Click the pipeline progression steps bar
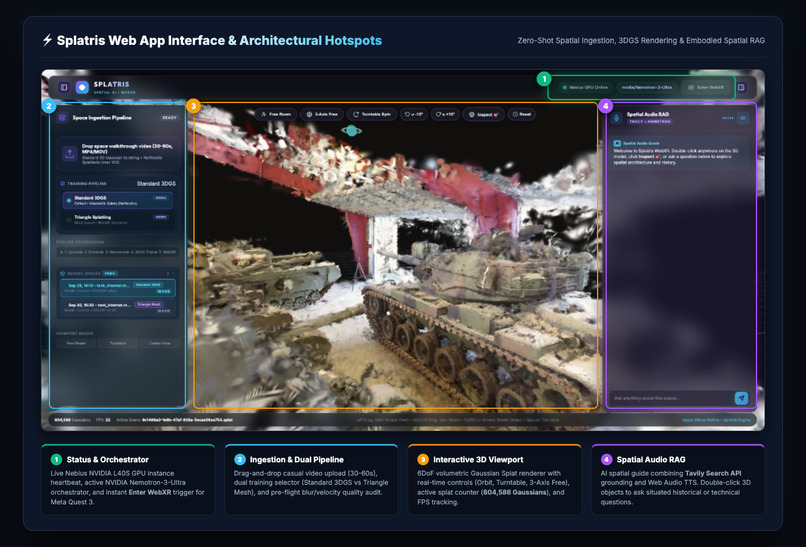The height and width of the screenshot is (547, 806). tap(118, 252)
